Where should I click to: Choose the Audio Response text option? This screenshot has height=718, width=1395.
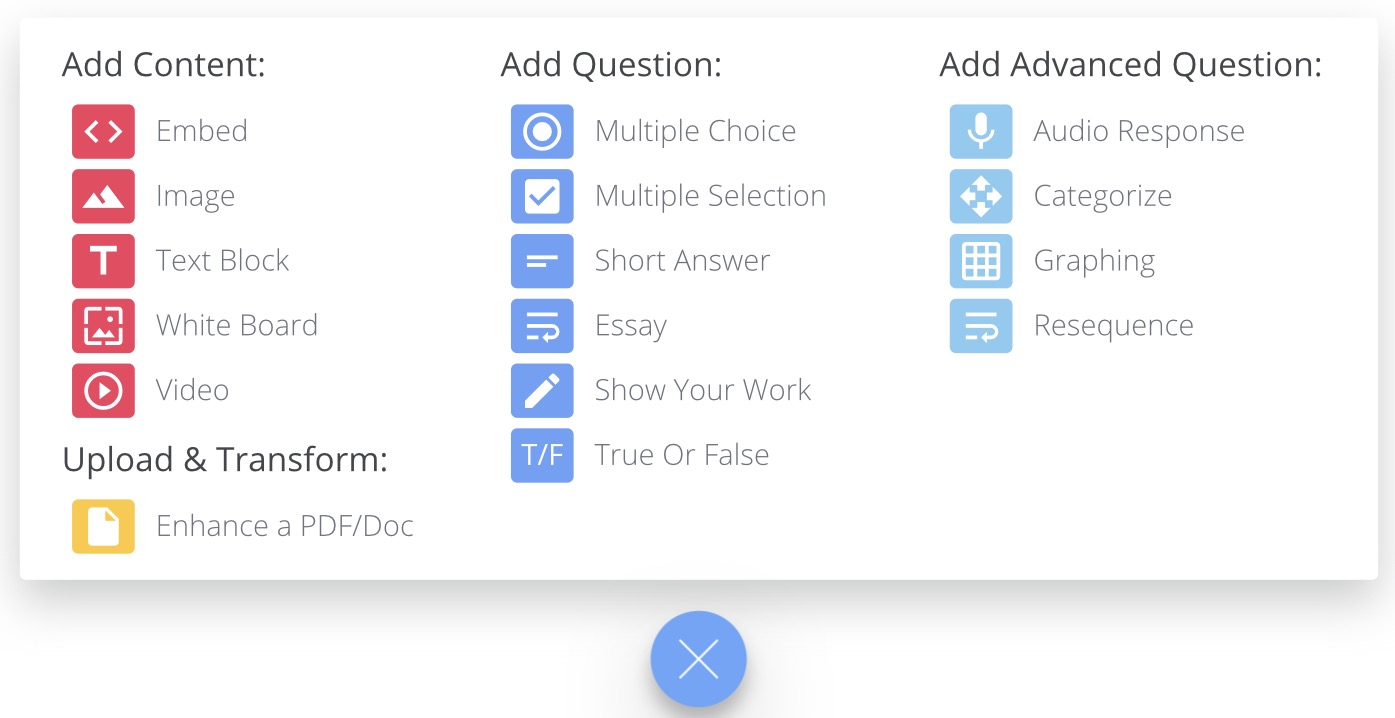1139,131
